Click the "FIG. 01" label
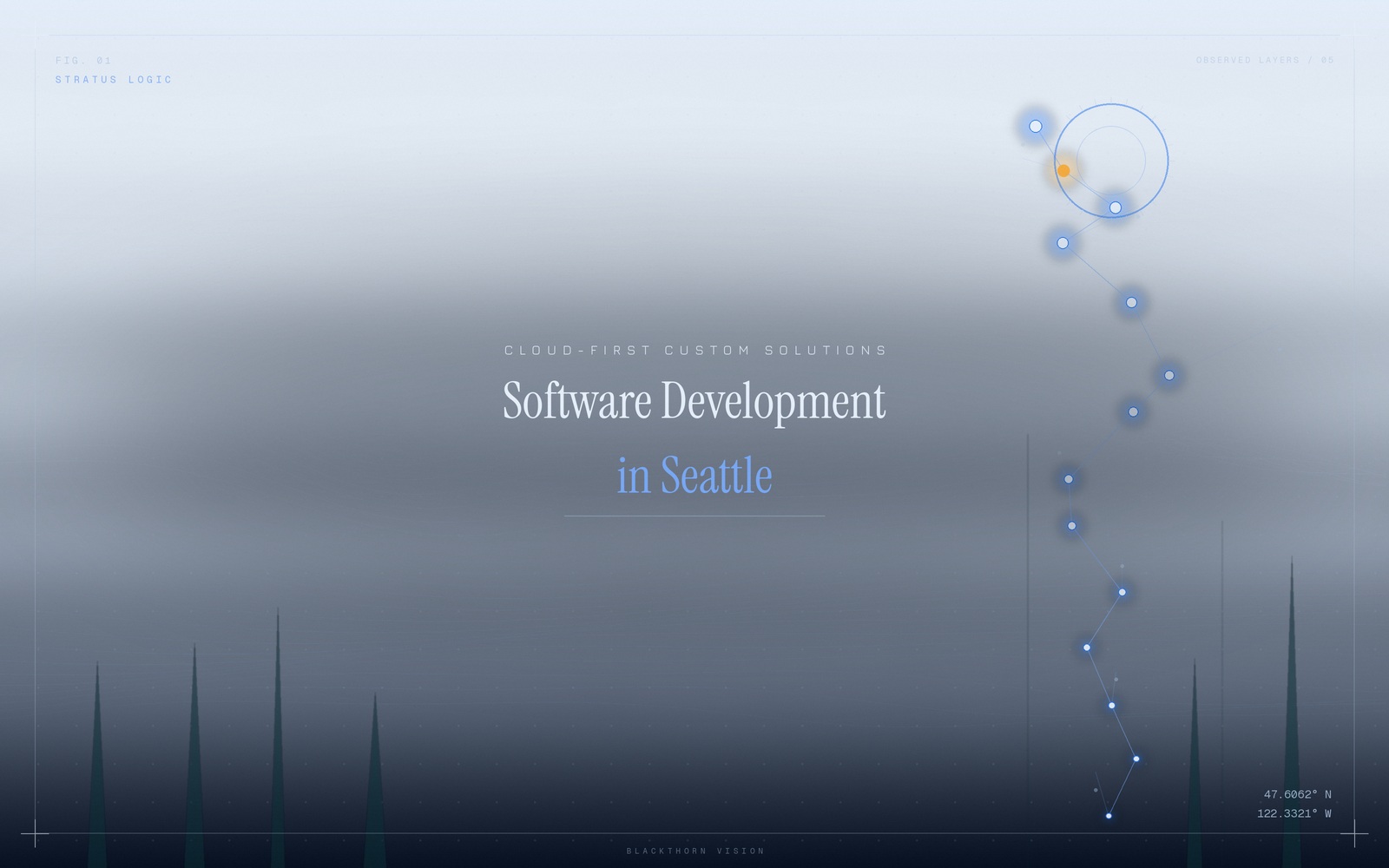1389x868 pixels. (83, 61)
